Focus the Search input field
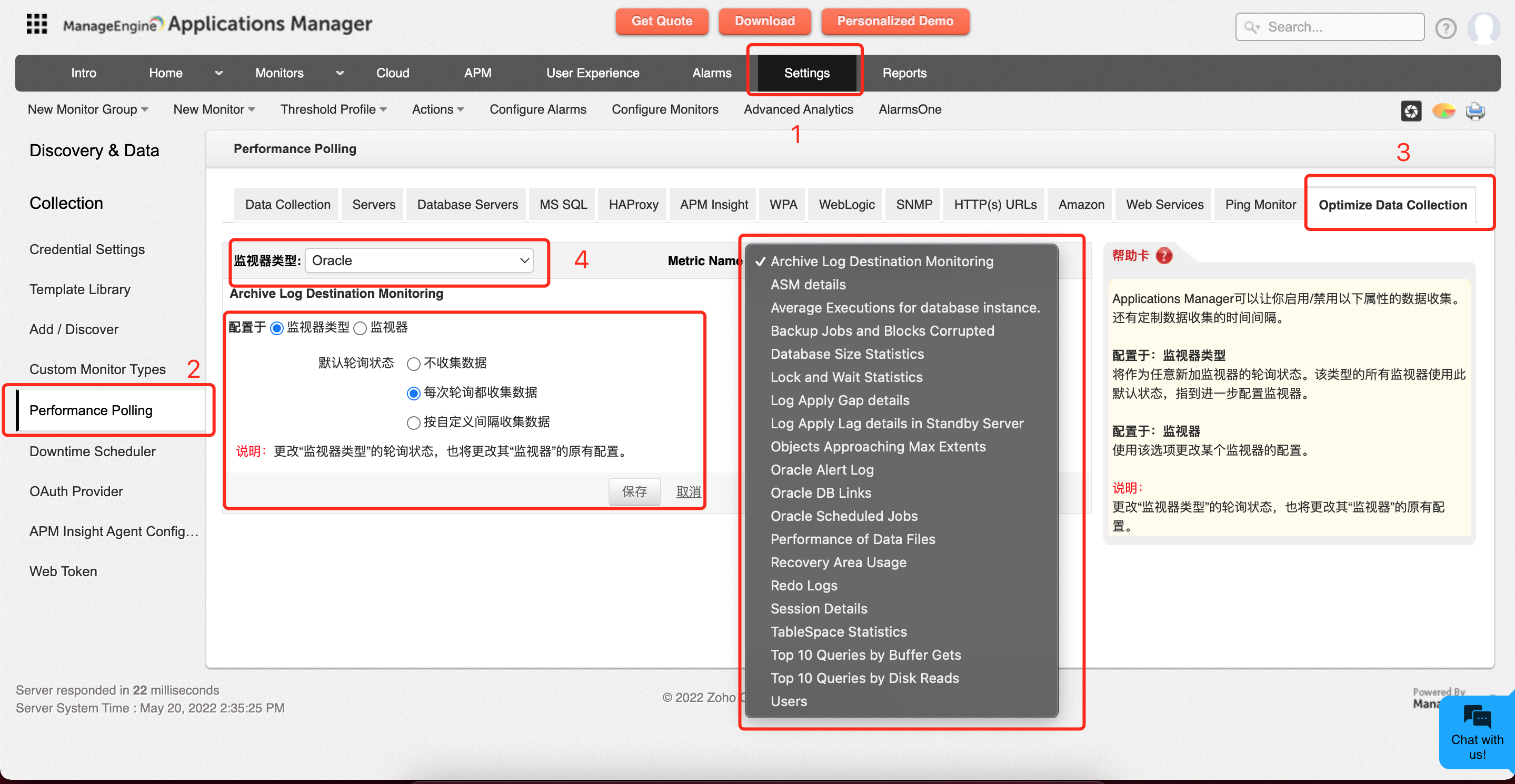This screenshot has height=784, width=1515. (1330, 27)
